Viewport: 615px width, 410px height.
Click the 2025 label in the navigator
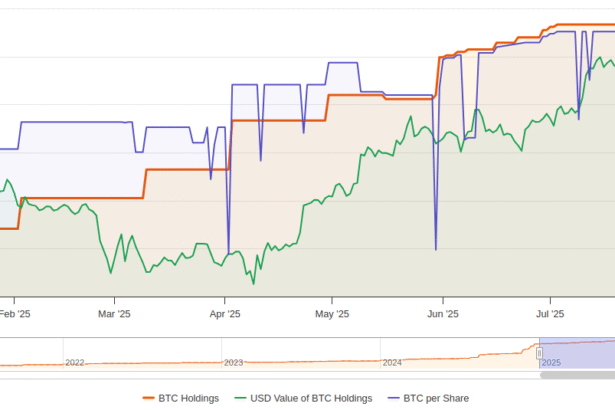[x=552, y=362]
